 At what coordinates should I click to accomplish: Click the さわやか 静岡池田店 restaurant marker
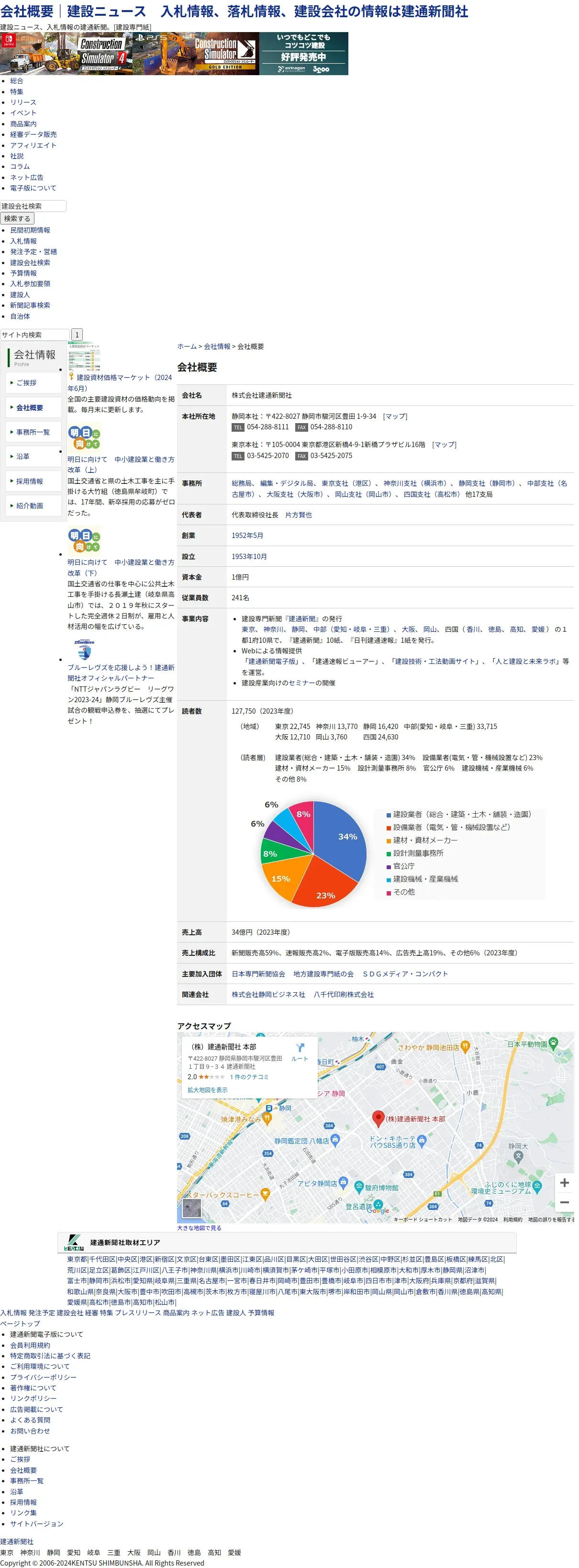pyautogui.click(x=466, y=1046)
